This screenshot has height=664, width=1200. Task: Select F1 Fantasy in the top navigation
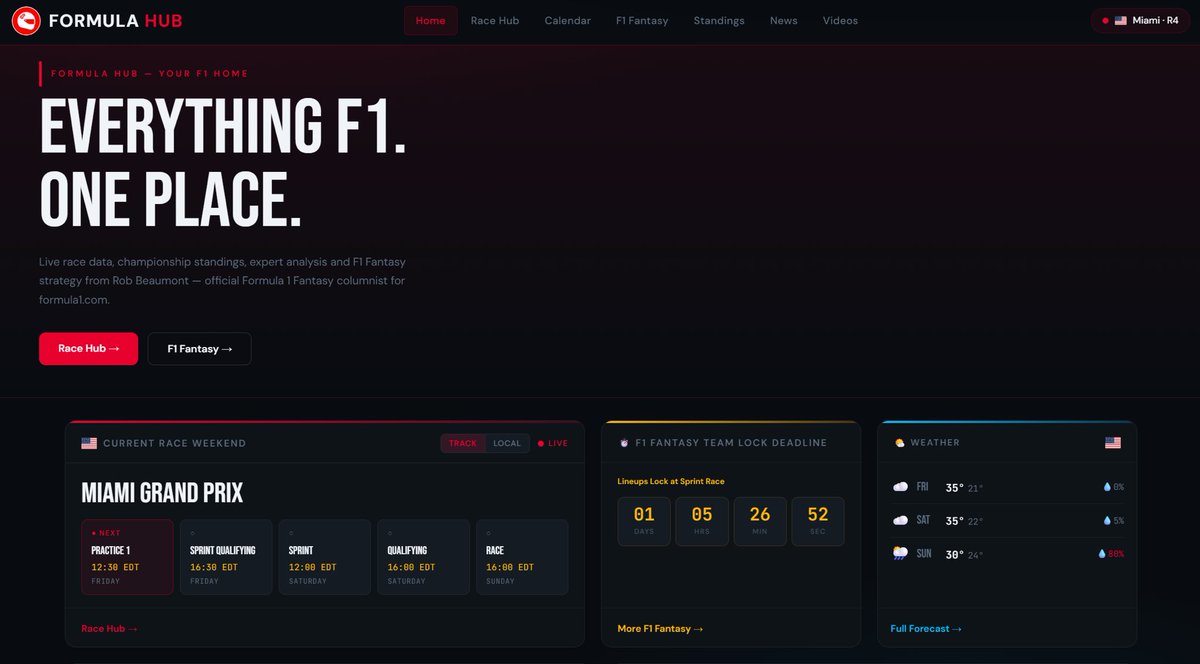point(642,20)
